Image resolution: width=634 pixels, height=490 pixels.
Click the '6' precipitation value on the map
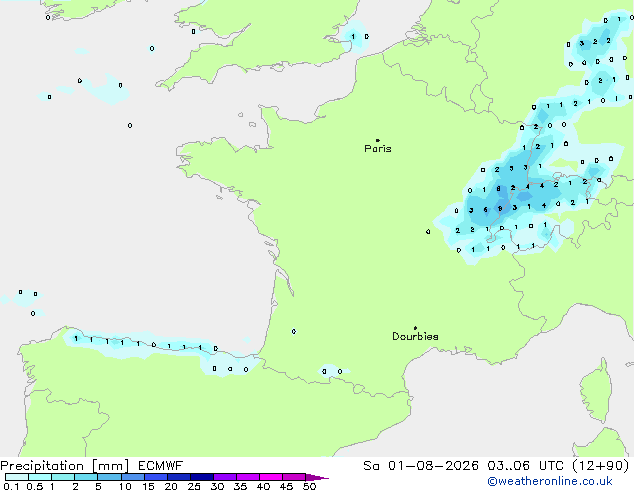tap(486, 209)
